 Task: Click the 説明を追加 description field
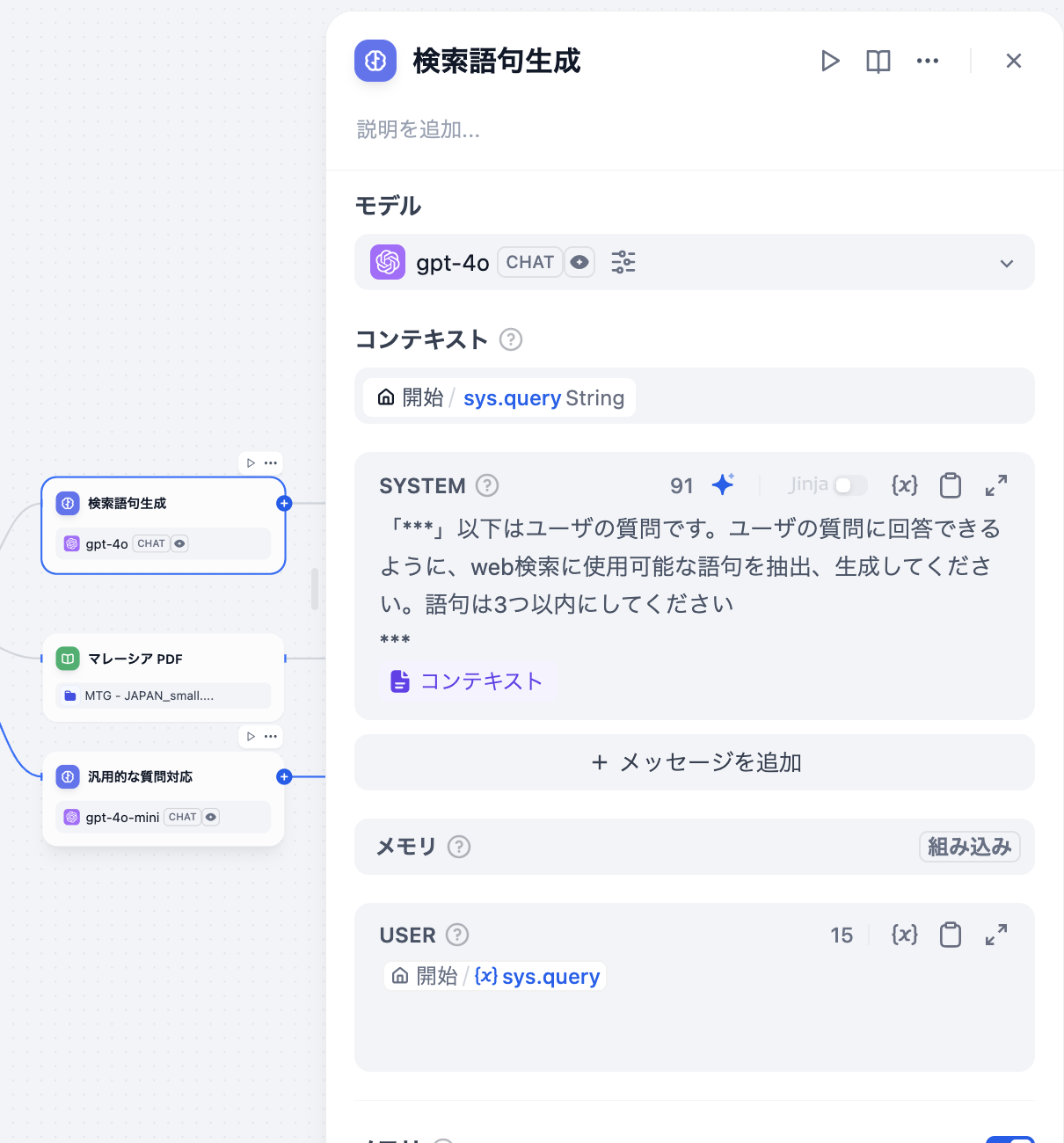[419, 129]
